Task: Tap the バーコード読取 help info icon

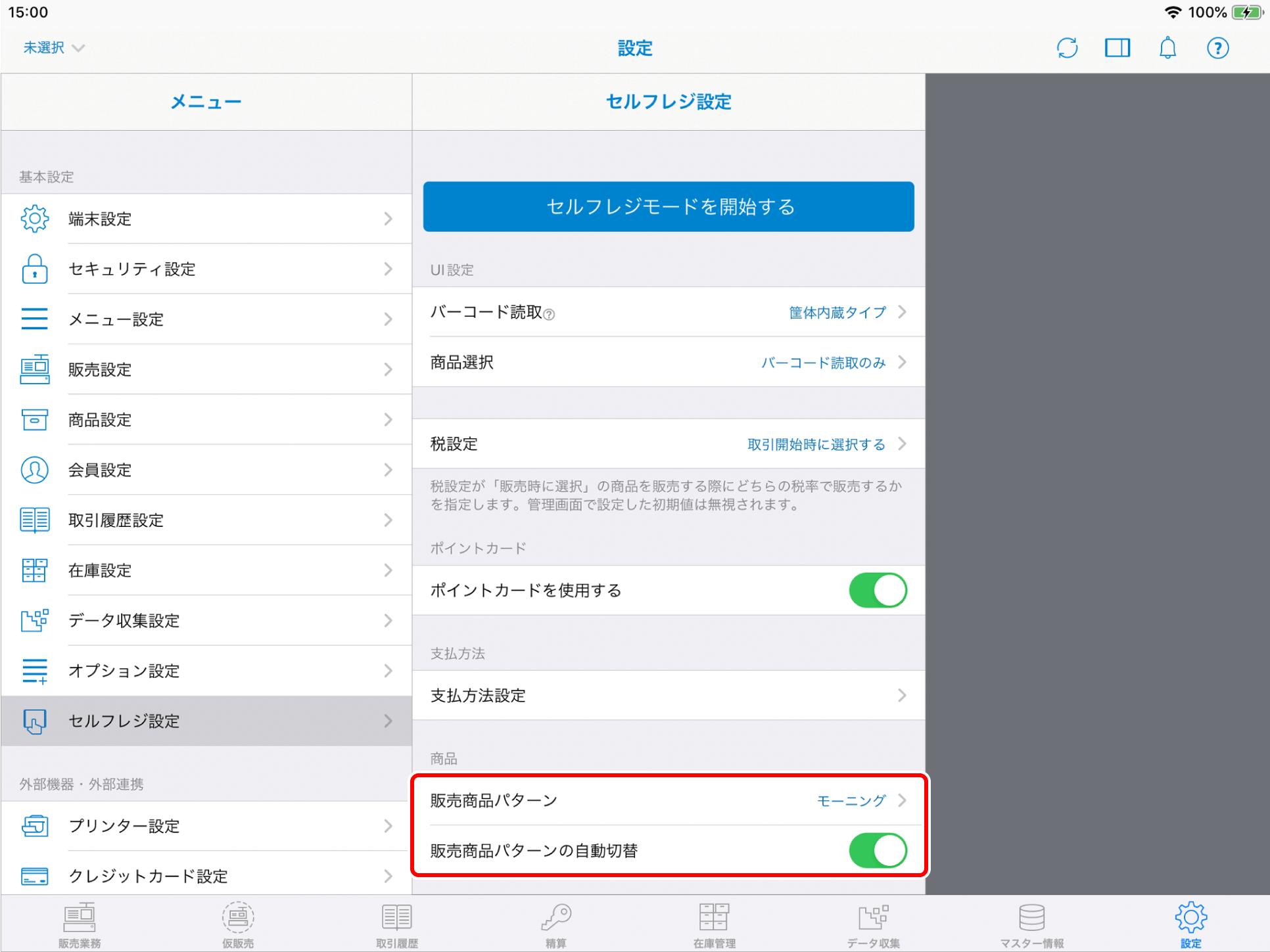Action: 550,315
